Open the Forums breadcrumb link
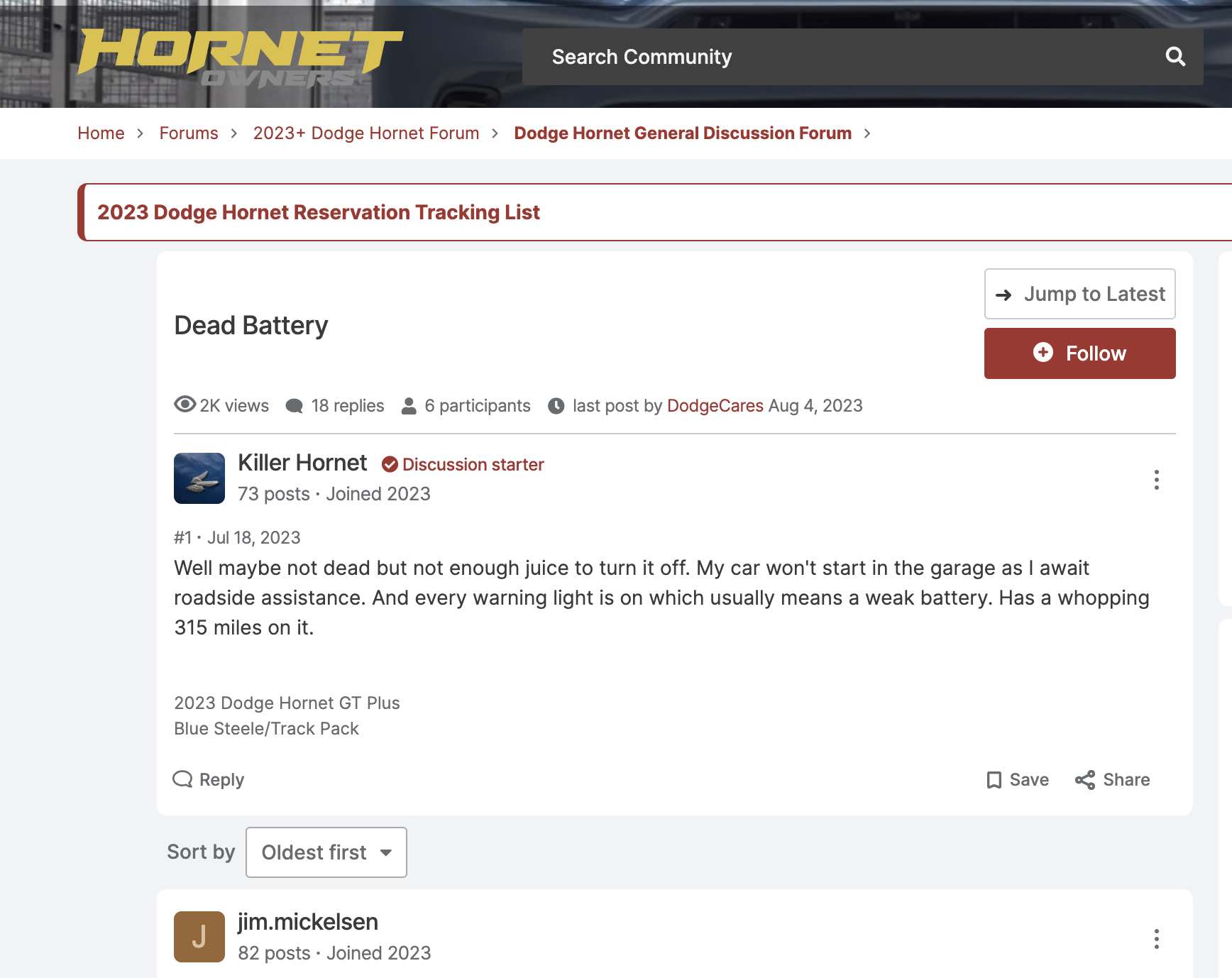The image size is (1232, 978). tap(189, 133)
